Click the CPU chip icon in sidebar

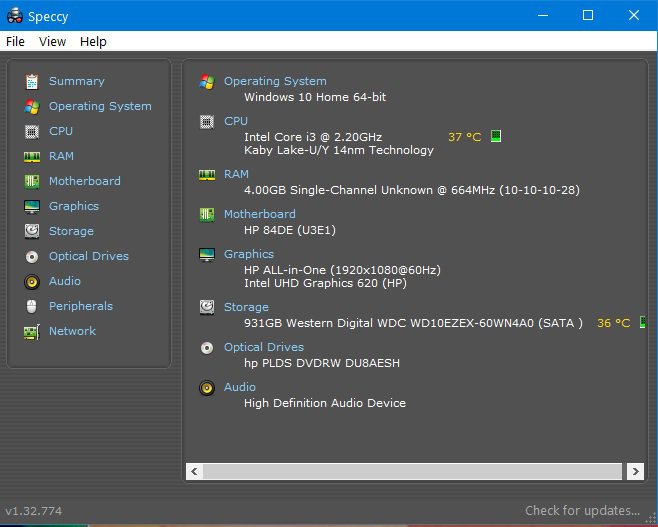(32, 132)
